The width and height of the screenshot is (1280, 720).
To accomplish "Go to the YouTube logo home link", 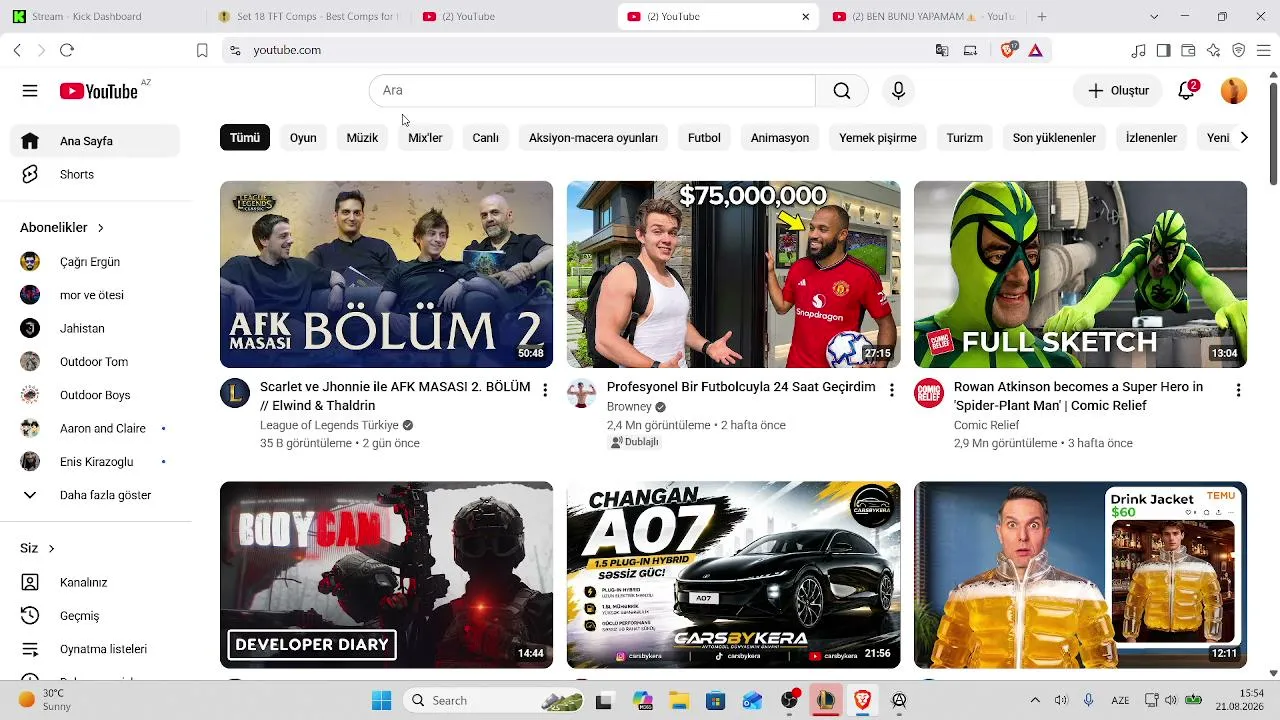I will click(99, 91).
